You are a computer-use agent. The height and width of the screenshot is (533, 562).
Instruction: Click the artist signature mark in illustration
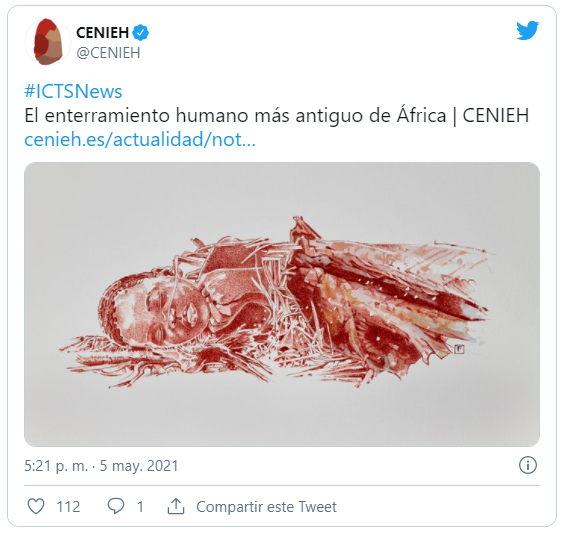459,349
